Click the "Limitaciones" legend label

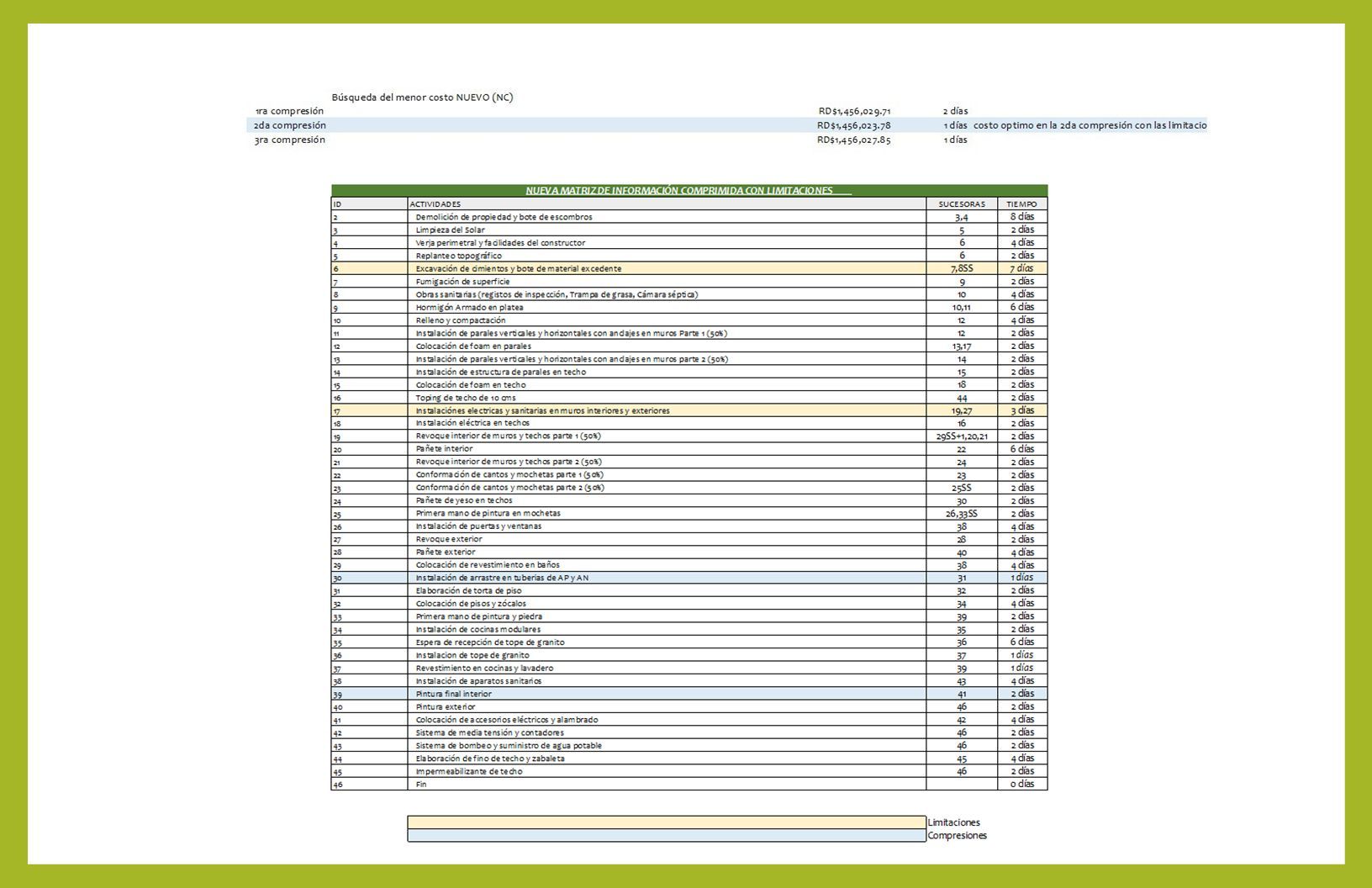(x=954, y=822)
